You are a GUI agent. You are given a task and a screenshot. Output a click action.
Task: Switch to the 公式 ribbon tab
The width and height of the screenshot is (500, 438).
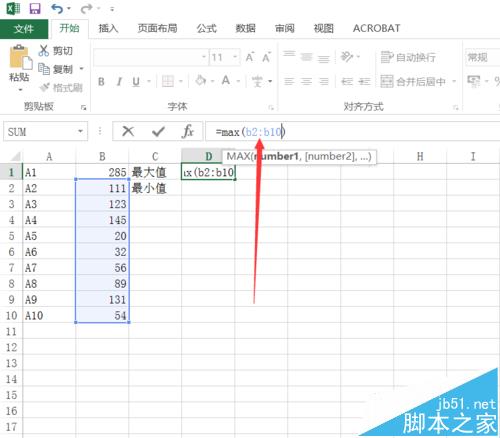(x=206, y=28)
